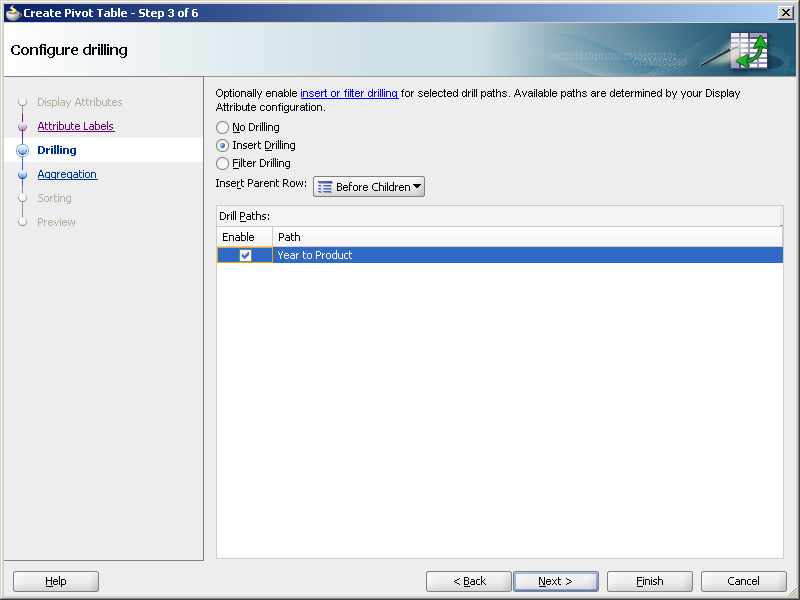Open the Help dialog
800x600 pixels.
pos(55,581)
